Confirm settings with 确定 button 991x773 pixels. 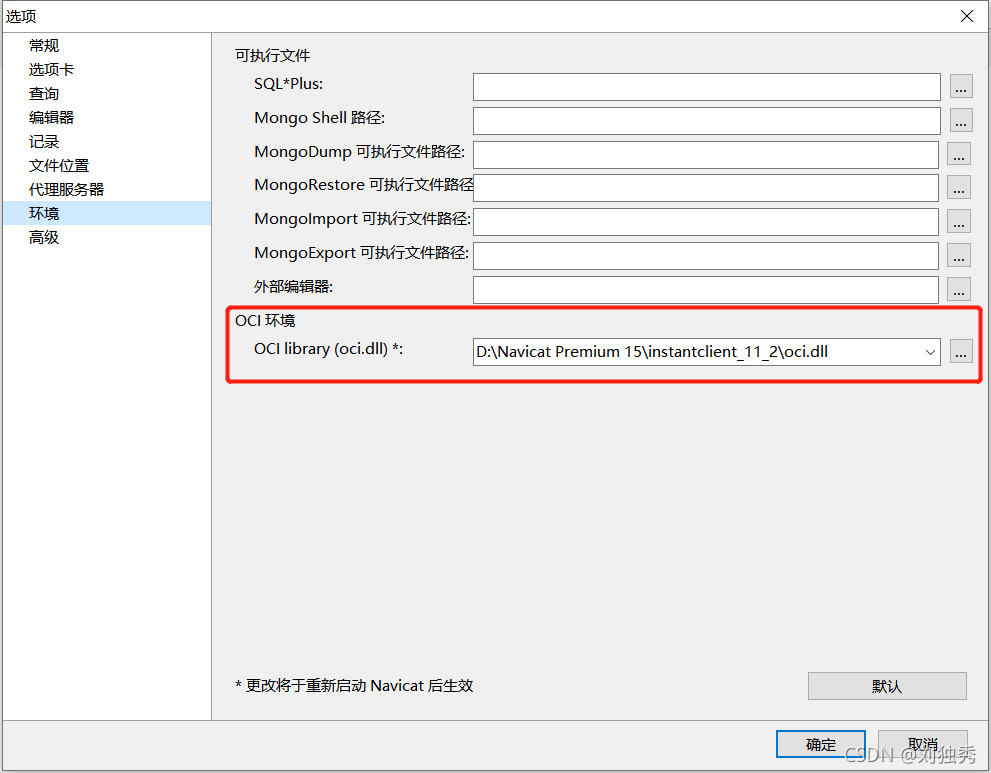point(820,744)
